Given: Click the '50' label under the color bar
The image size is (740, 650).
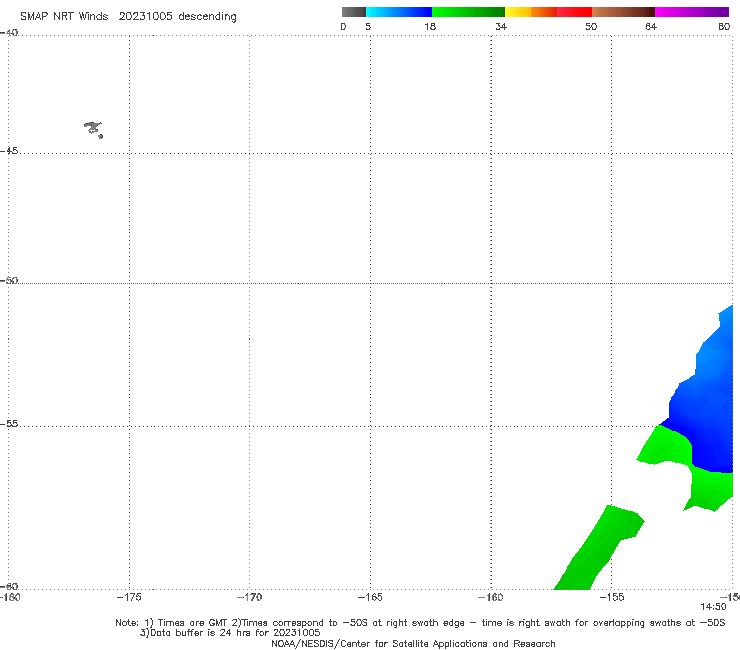Looking at the screenshot, I should coord(591,26).
